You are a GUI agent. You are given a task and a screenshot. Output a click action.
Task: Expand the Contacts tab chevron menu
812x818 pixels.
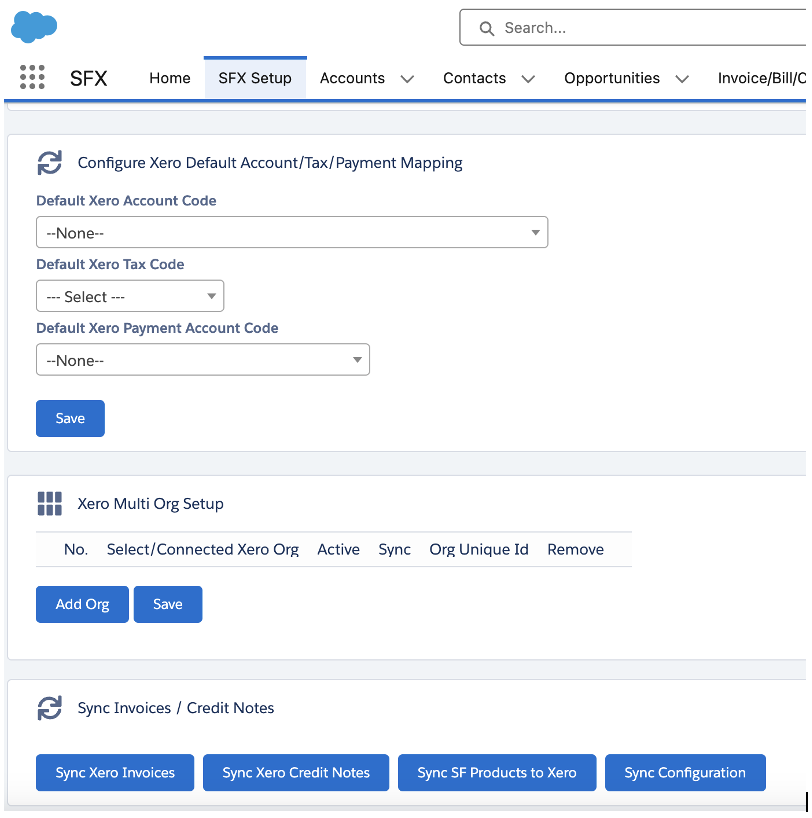coord(528,79)
